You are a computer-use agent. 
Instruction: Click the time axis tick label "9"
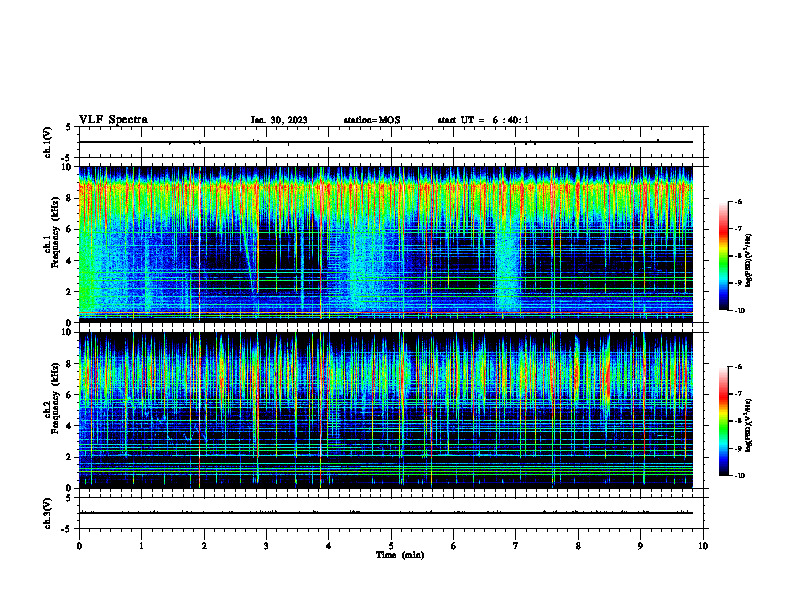[x=640, y=546]
